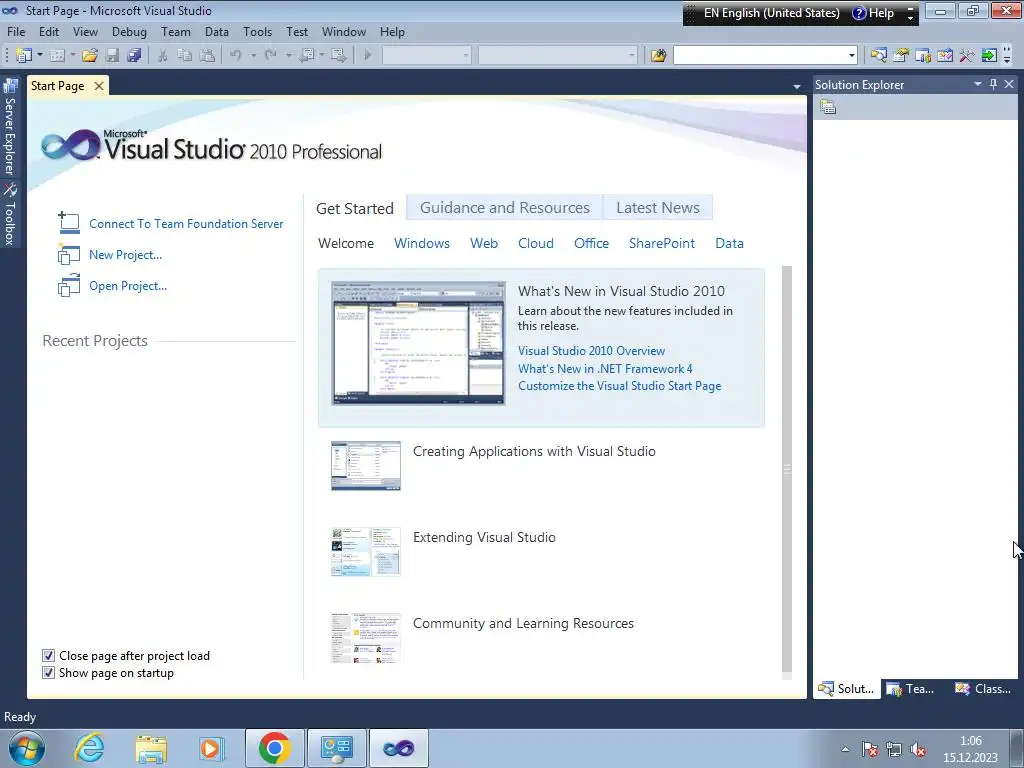1024x768 pixels.
Task: Expand the Add New Item dropdown arrow
Action: click(72, 56)
